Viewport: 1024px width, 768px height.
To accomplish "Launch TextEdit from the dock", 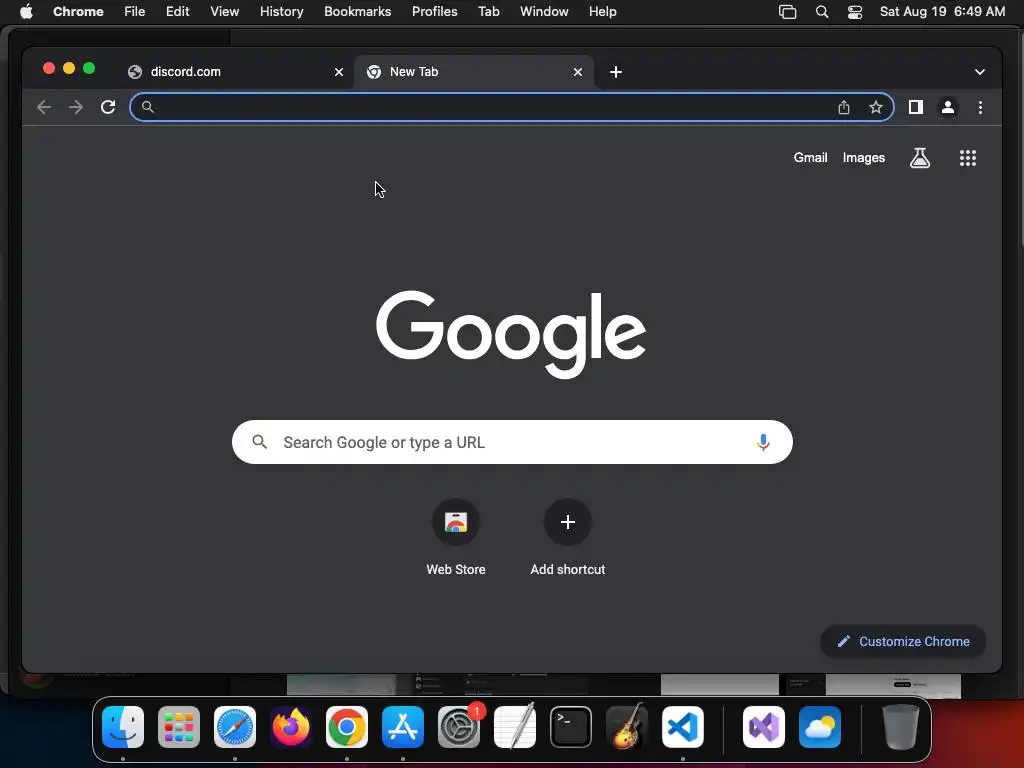I will point(515,727).
